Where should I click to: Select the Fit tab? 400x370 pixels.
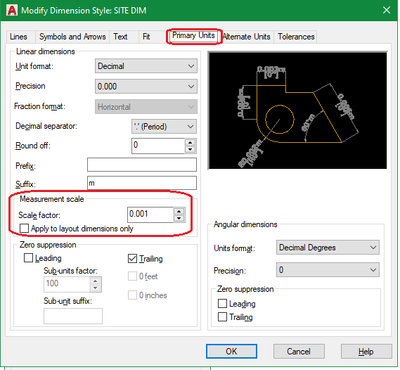(x=146, y=37)
